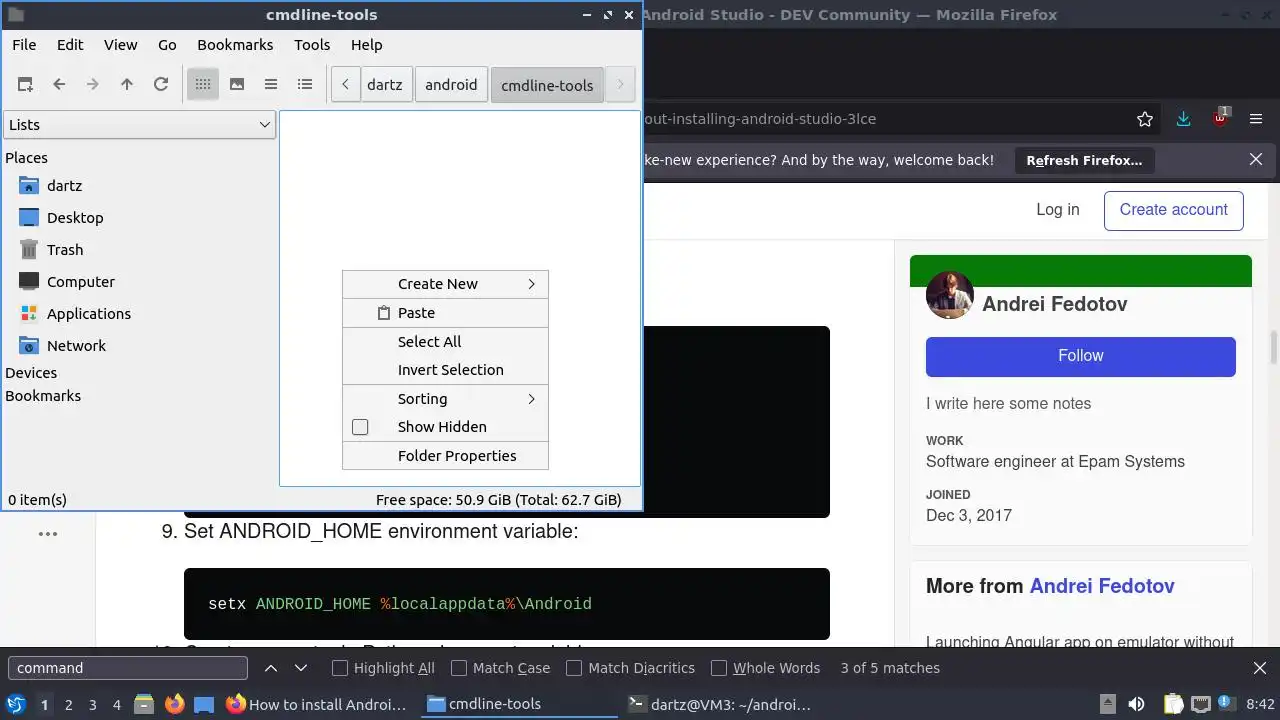This screenshot has width=1280, height=720.
Task: Close the Firefox find bar
Action: pyautogui.click(x=1260, y=668)
